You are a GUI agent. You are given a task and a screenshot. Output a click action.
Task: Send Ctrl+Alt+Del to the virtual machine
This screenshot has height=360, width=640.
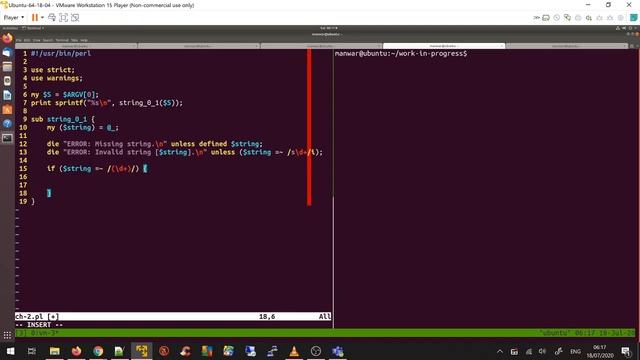(x=52, y=18)
